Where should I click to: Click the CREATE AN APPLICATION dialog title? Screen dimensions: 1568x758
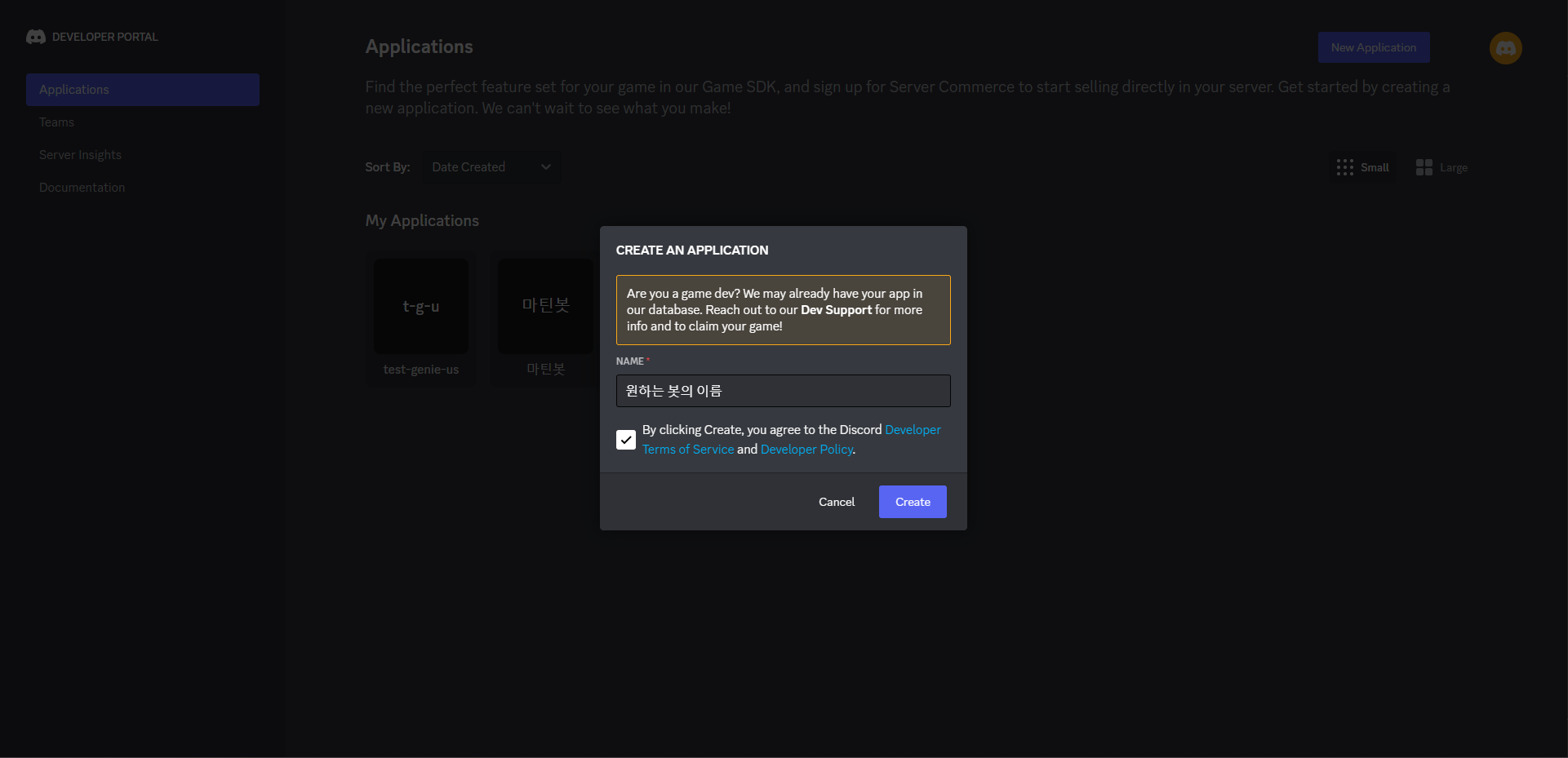coord(692,250)
